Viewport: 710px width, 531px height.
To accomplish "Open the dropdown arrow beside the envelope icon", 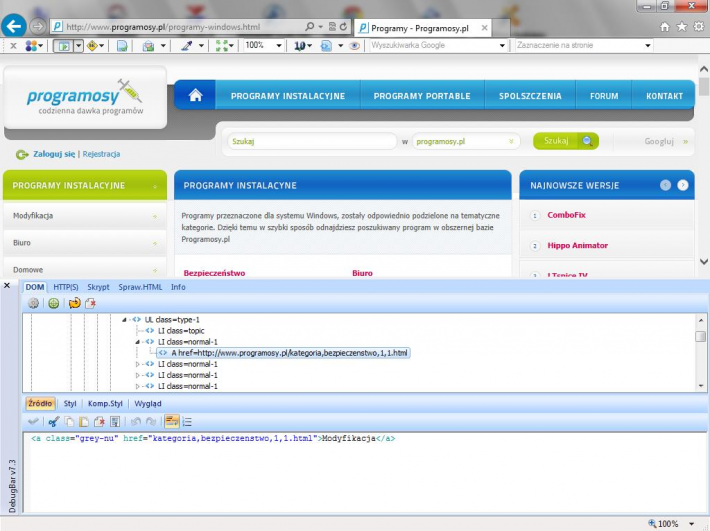I will coord(163,46).
